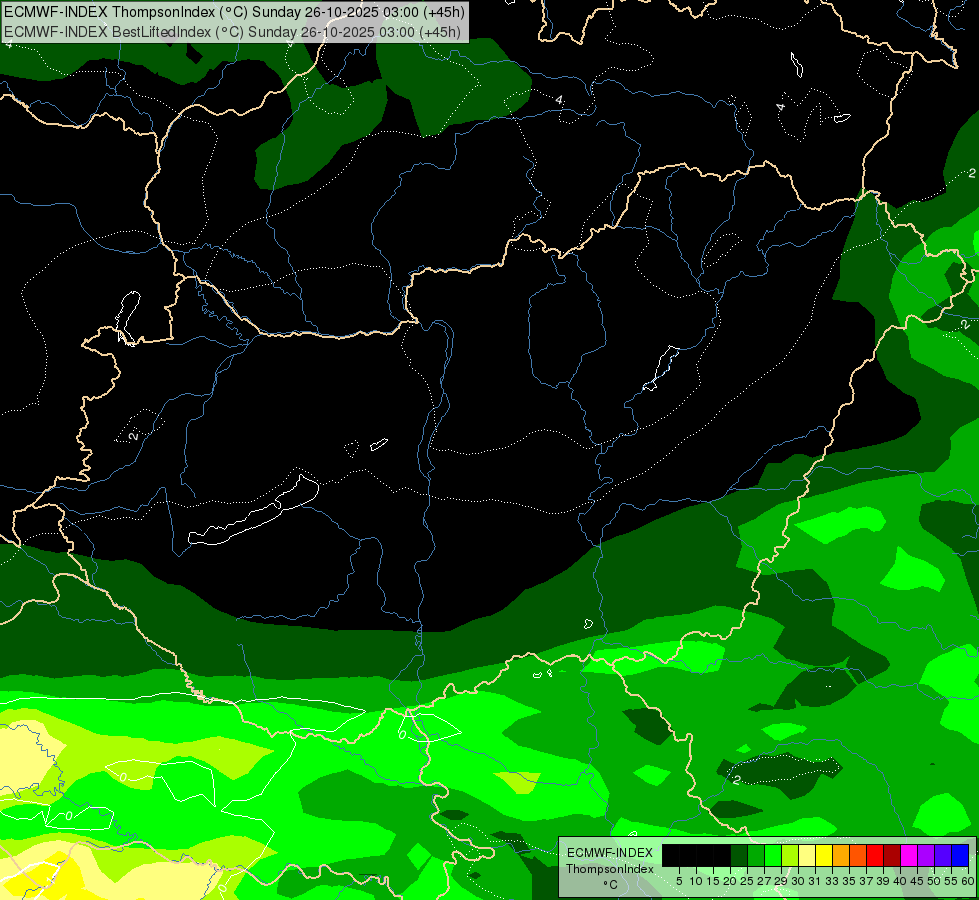Viewport: 979px width, 900px height.
Task: Select the yellow-green 29–30 legend swatch
Action: pos(790,855)
